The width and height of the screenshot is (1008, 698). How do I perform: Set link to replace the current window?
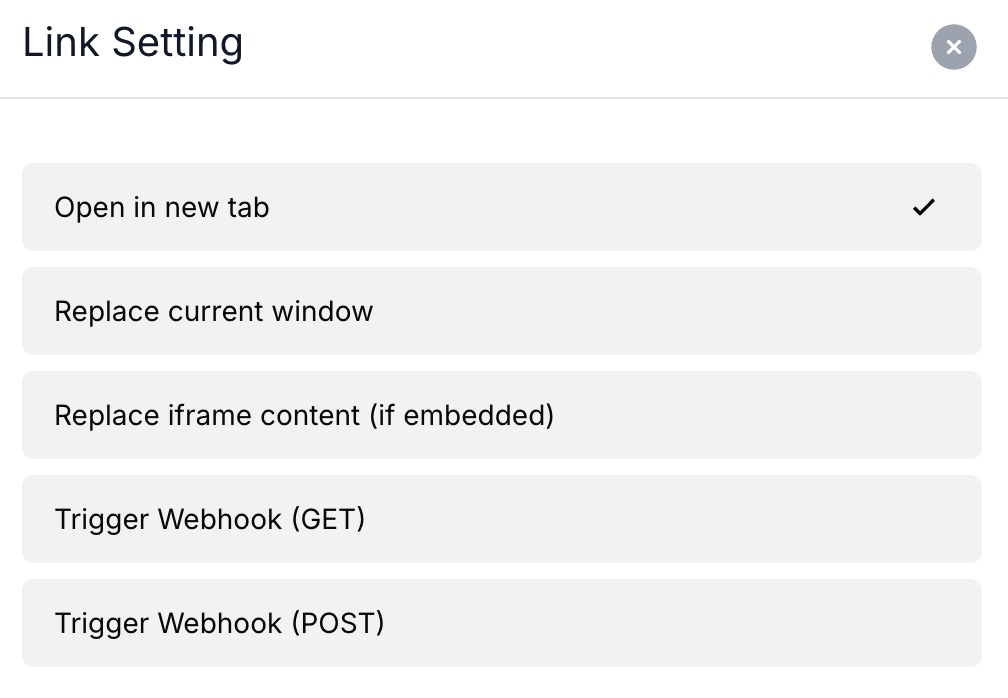501,311
